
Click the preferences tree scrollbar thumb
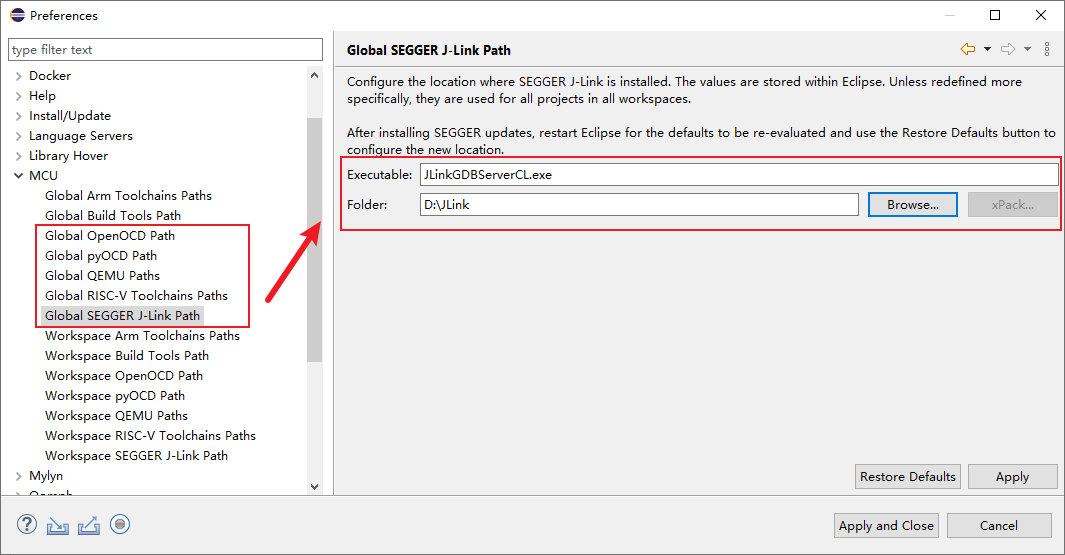[314, 239]
